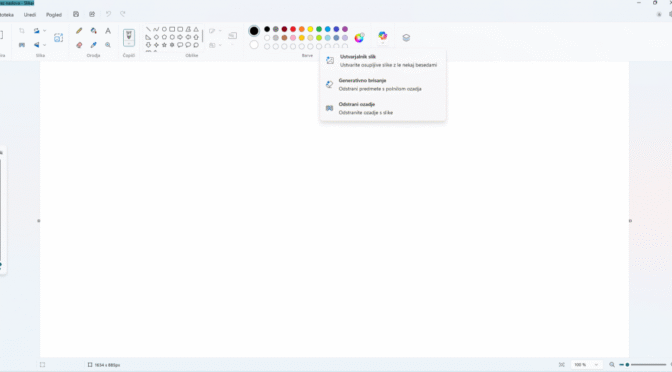Open the Layers panel icon
The height and width of the screenshot is (372, 672).
coord(406,38)
